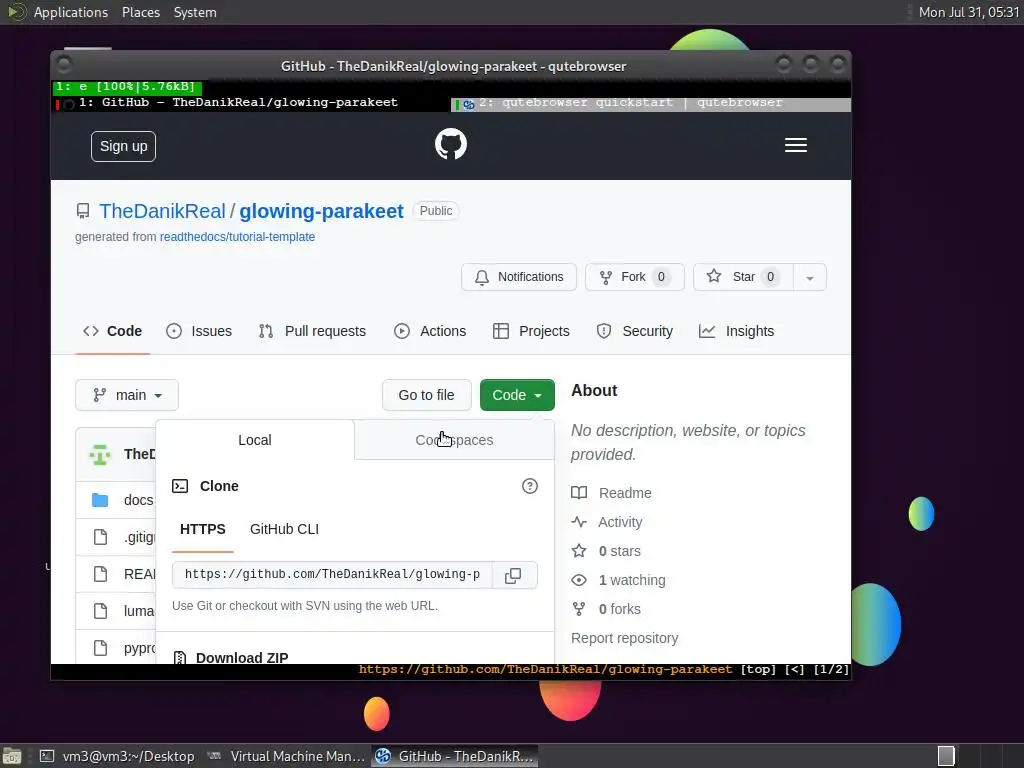
Task: Open the Actions tab
Action: pos(430,331)
